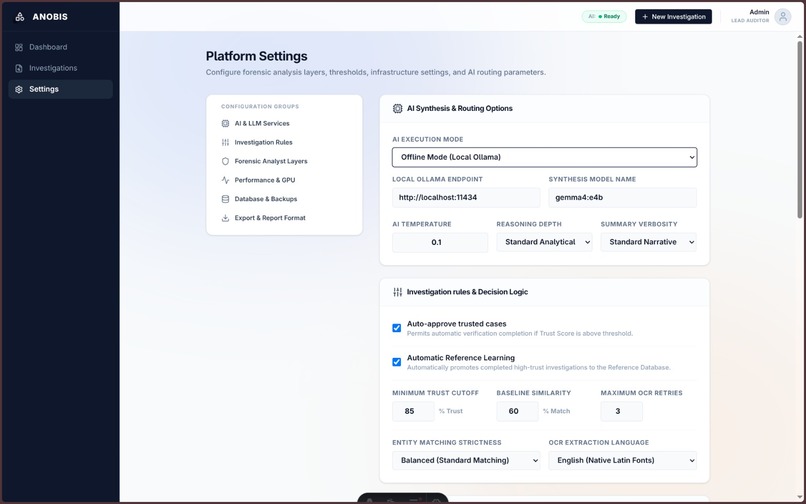The width and height of the screenshot is (806, 504).
Task: Open the AI Execution Mode dropdown
Action: pyautogui.click(x=544, y=157)
